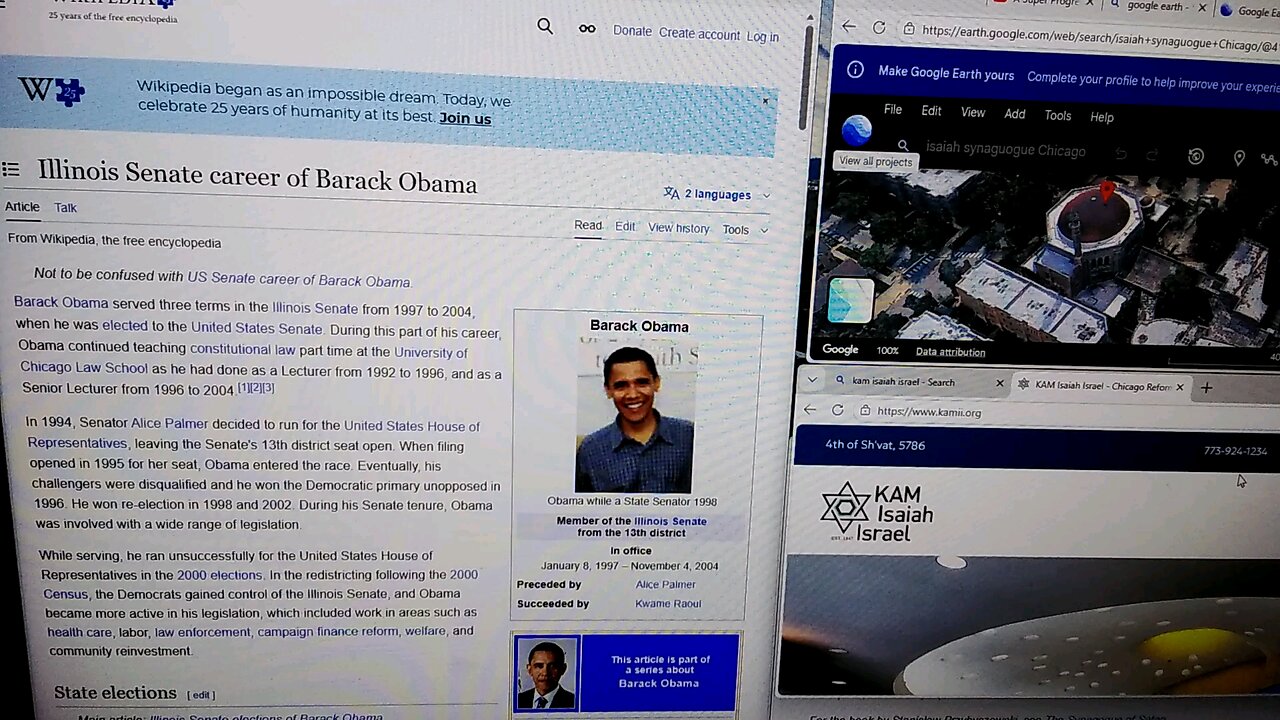The height and width of the screenshot is (720, 1280).
Task: Go back in the Google Earth browser window
Action: pos(848,27)
